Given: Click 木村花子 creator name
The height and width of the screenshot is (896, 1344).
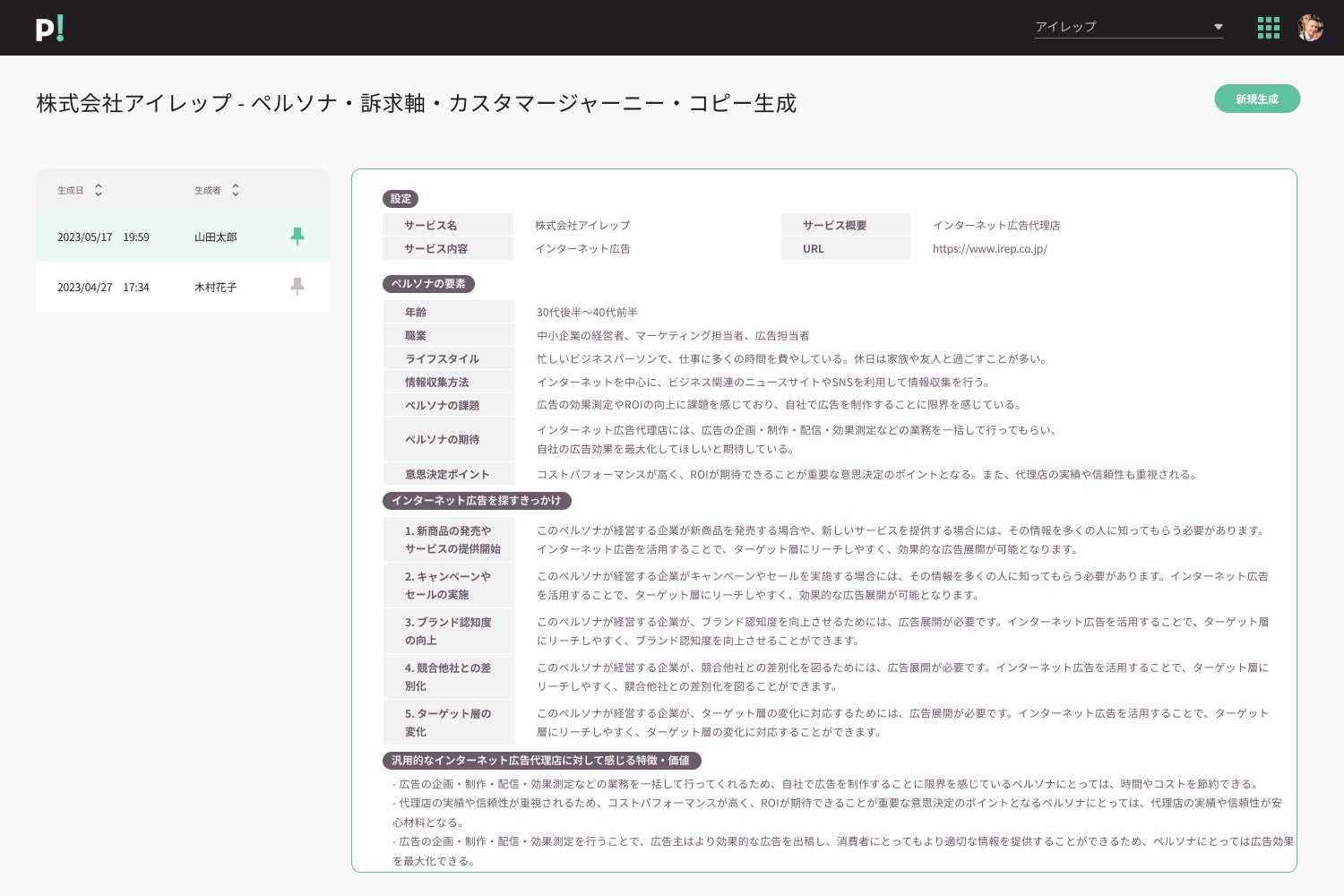Looking at the screenshot, I should point(216,288).
